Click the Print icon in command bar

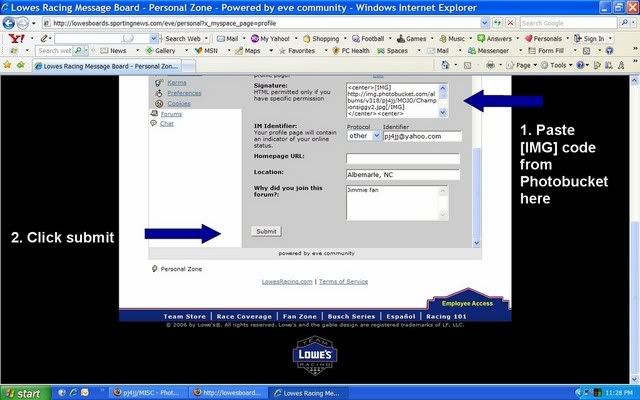490,65
